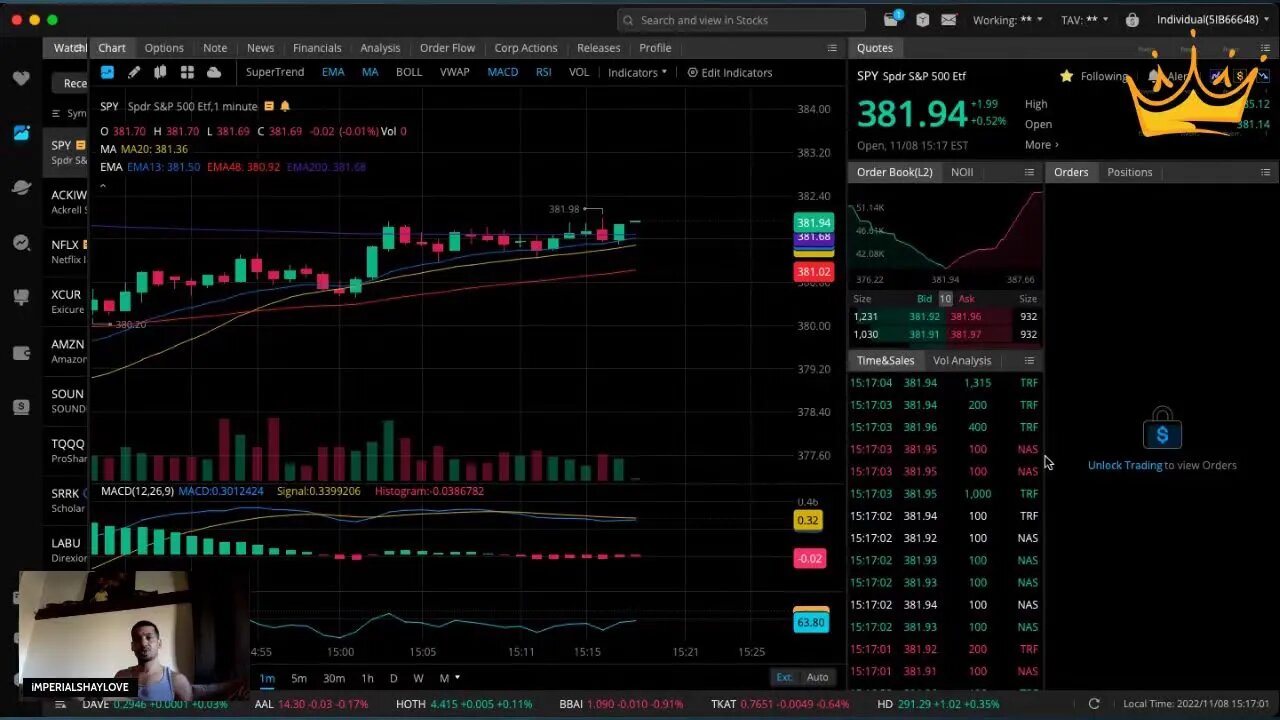Click the orange note icon beside chart title
Image resolution: width=1280 pixels, height=720 pixels.
click(269, 106)
